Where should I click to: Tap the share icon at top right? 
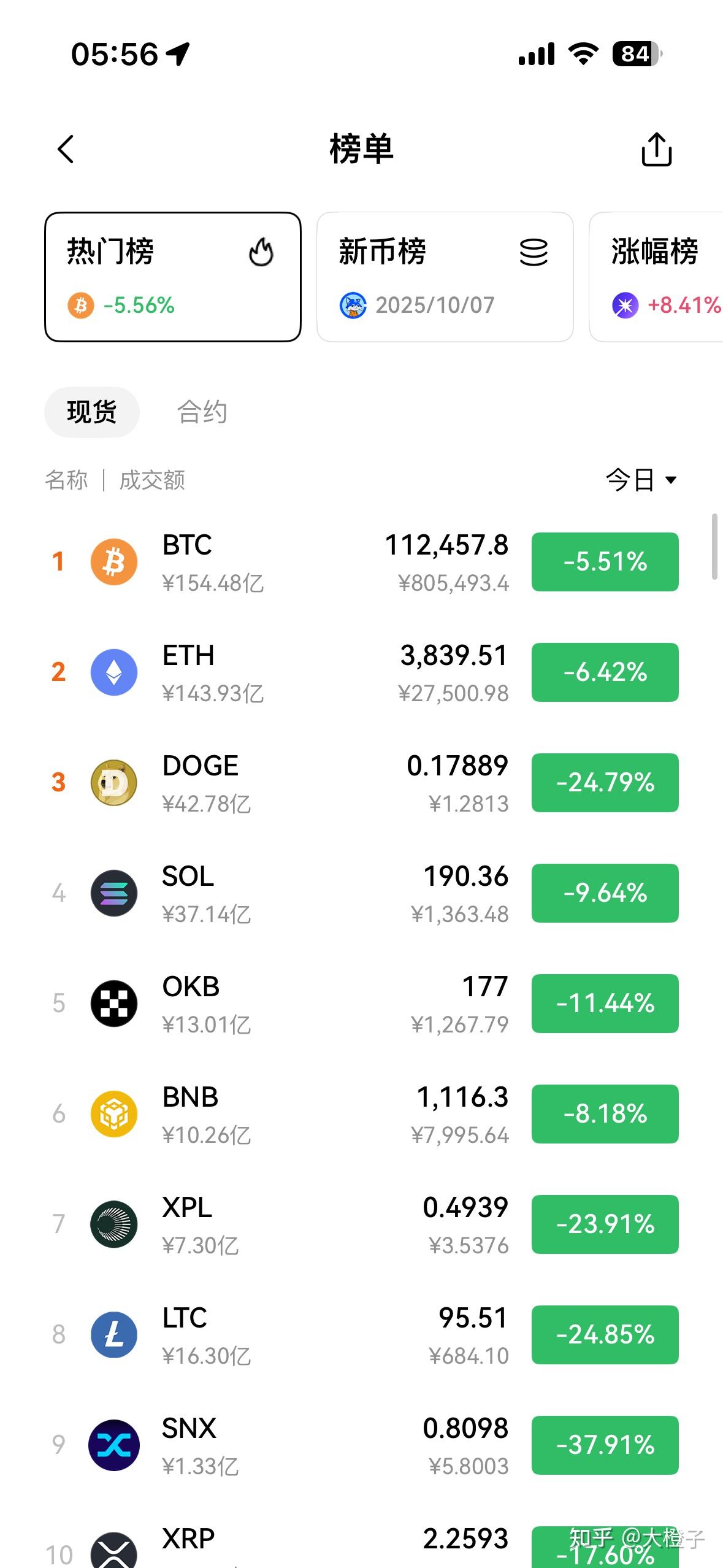pos(657,149)
